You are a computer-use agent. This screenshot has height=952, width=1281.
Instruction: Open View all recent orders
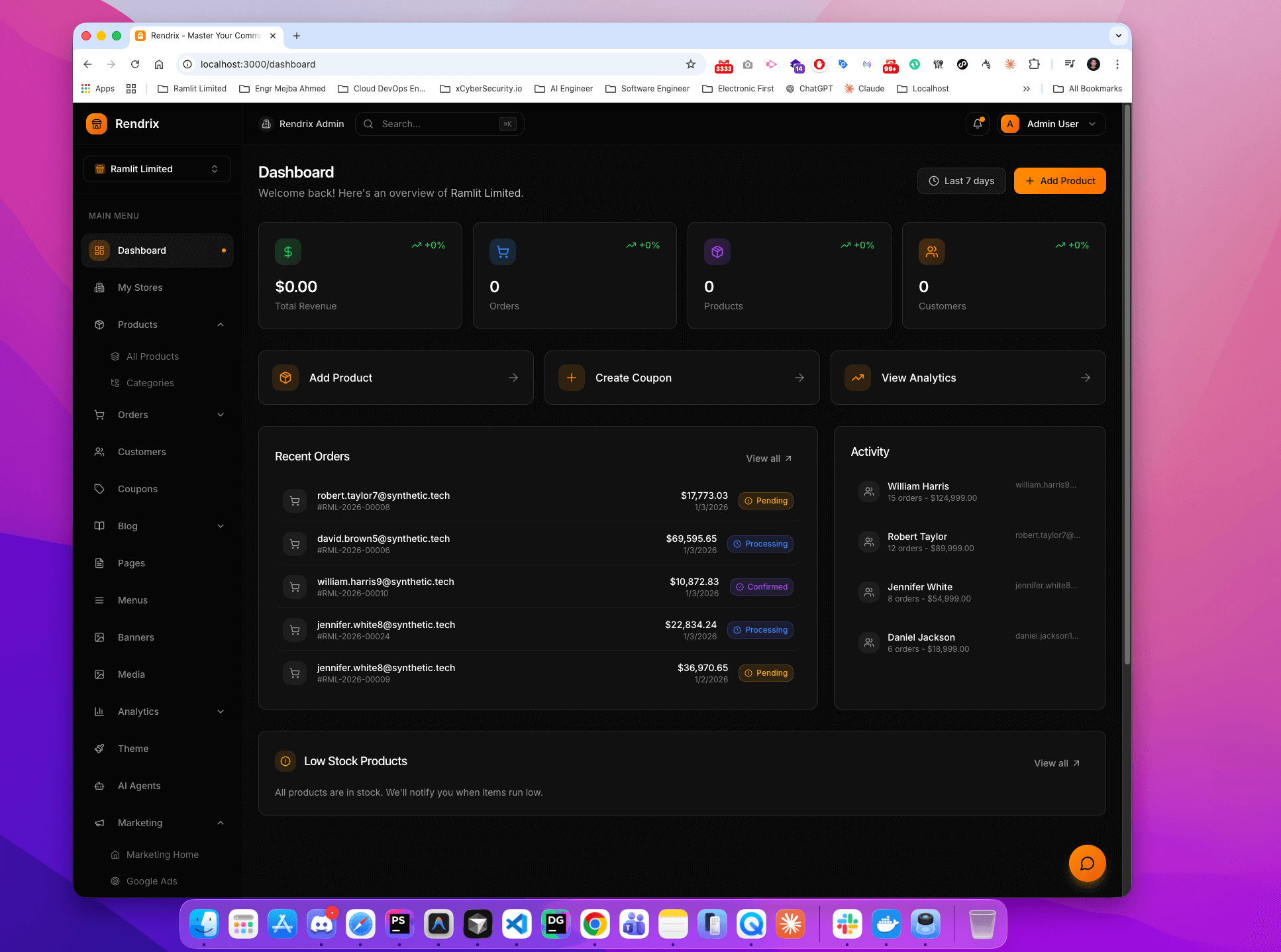coord(768,458)
